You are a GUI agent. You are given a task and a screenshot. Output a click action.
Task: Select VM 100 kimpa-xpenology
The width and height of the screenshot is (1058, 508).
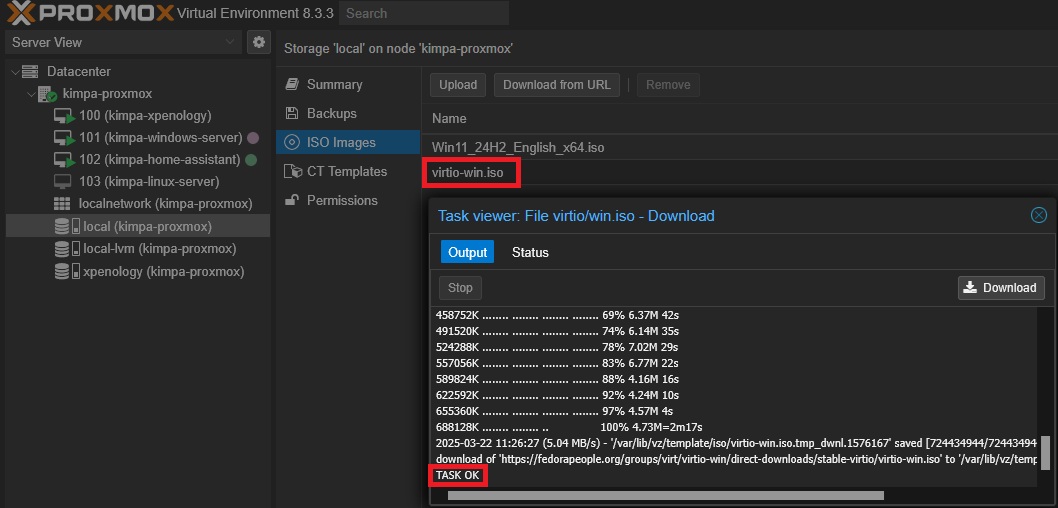144,115
